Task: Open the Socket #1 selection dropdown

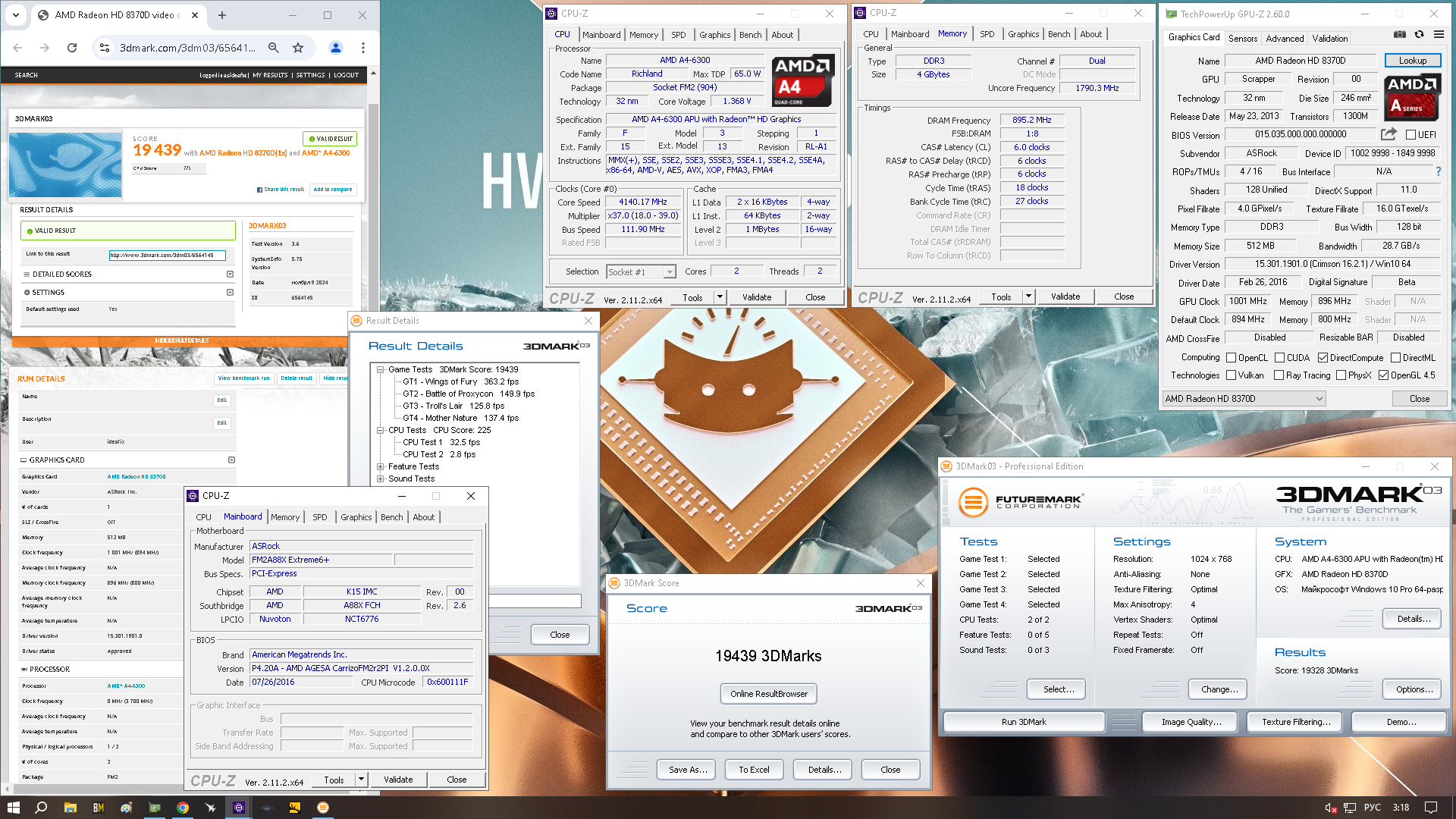Action: point(641,271)
